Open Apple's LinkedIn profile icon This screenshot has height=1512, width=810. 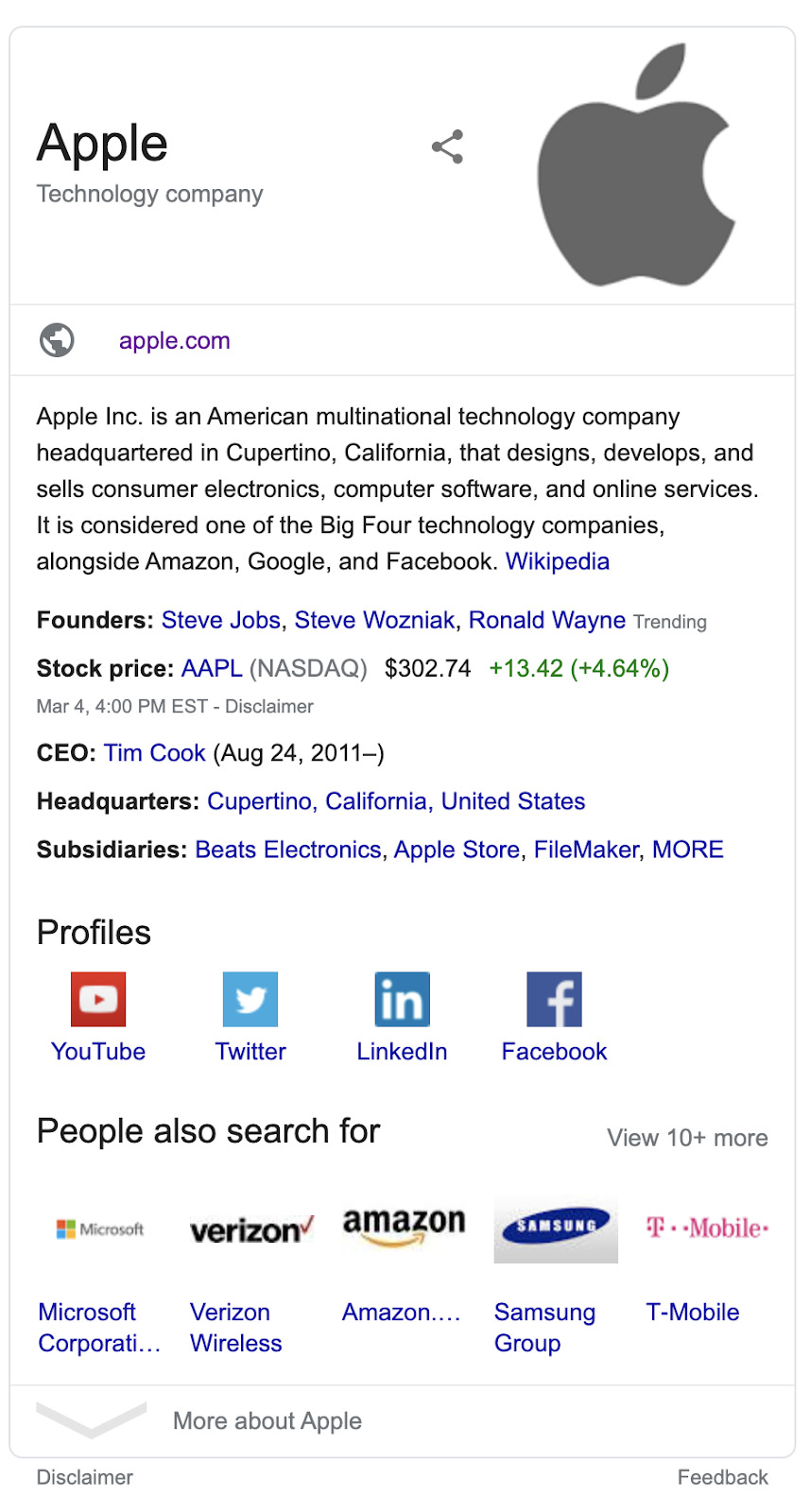pos(402,998)
